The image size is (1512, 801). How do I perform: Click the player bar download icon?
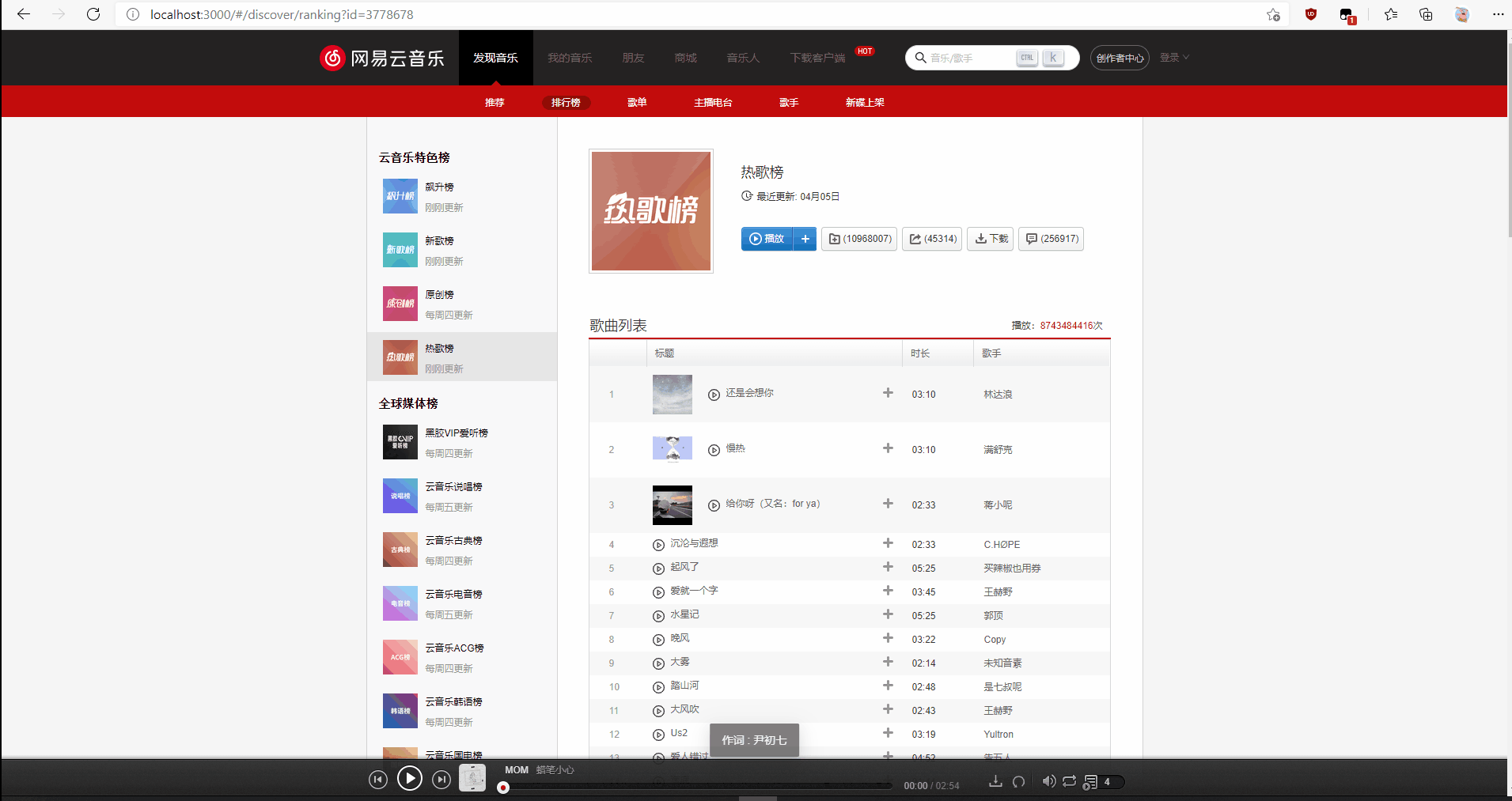pos(995,781)
